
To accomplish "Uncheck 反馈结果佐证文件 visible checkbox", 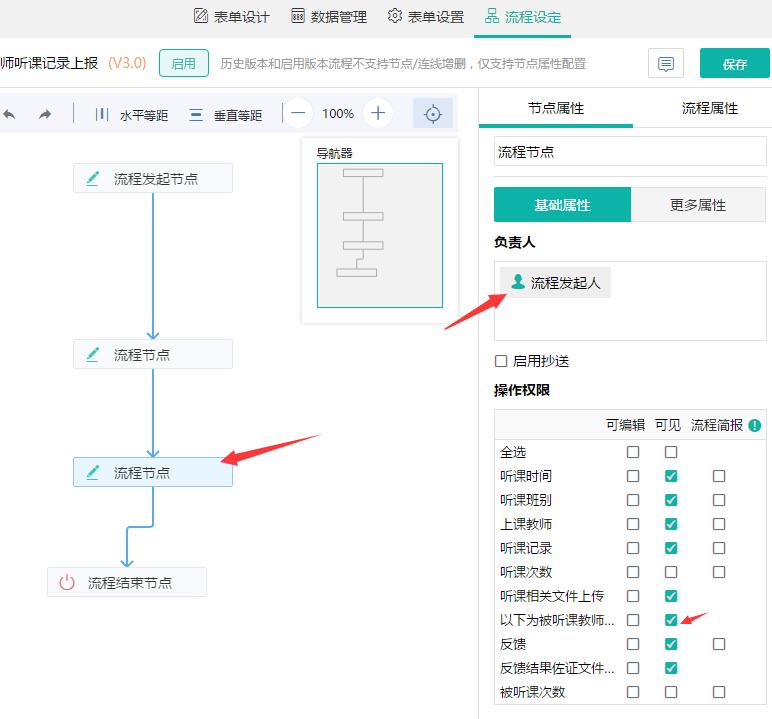I will click(x=671, y=668).
